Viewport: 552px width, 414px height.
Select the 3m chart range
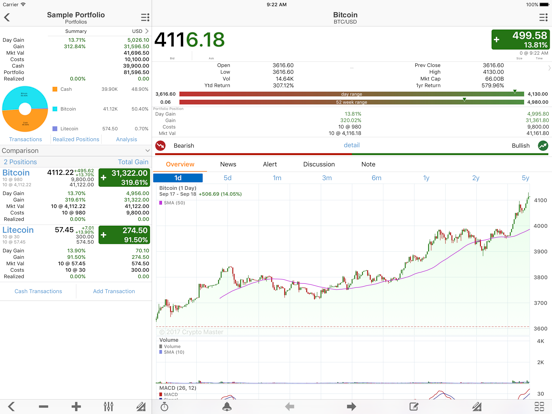click(x=327, y=178)
